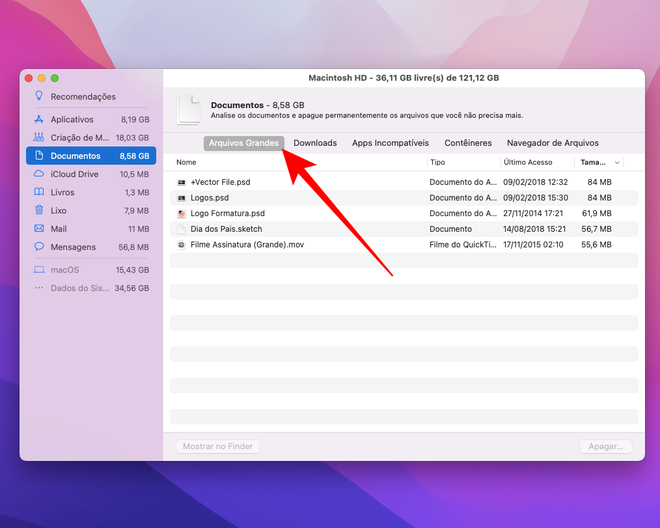660x528 pixels.
Task: Click the Mostrar no Finder button
Action: pyautogui.click(x=218, y=446)
